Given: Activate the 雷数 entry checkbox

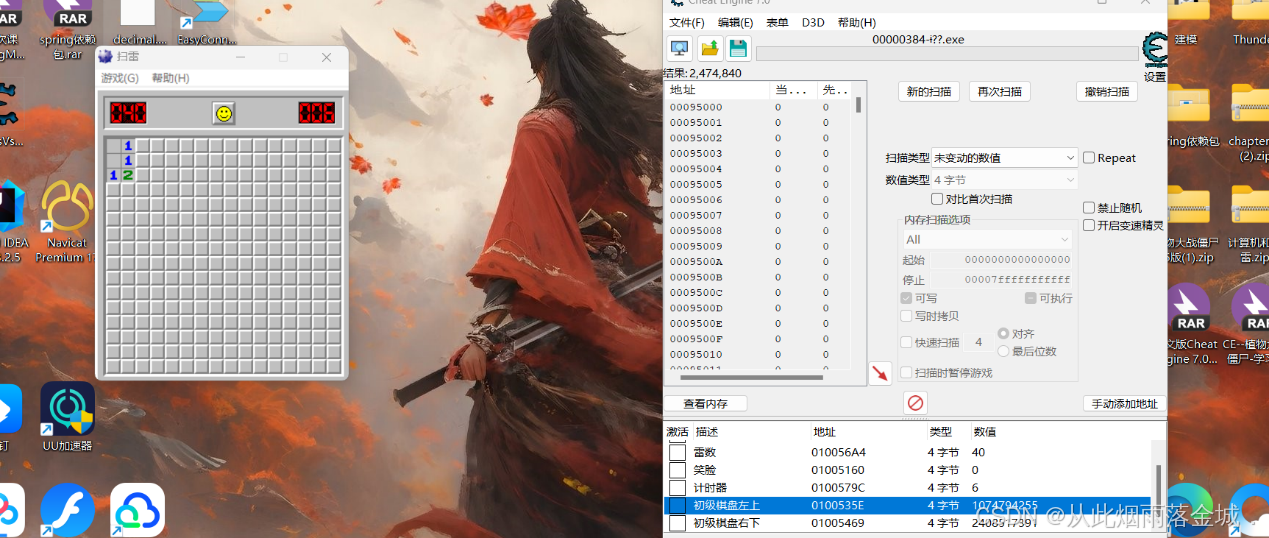Looking at the screenshot, I should click(678, 452).
